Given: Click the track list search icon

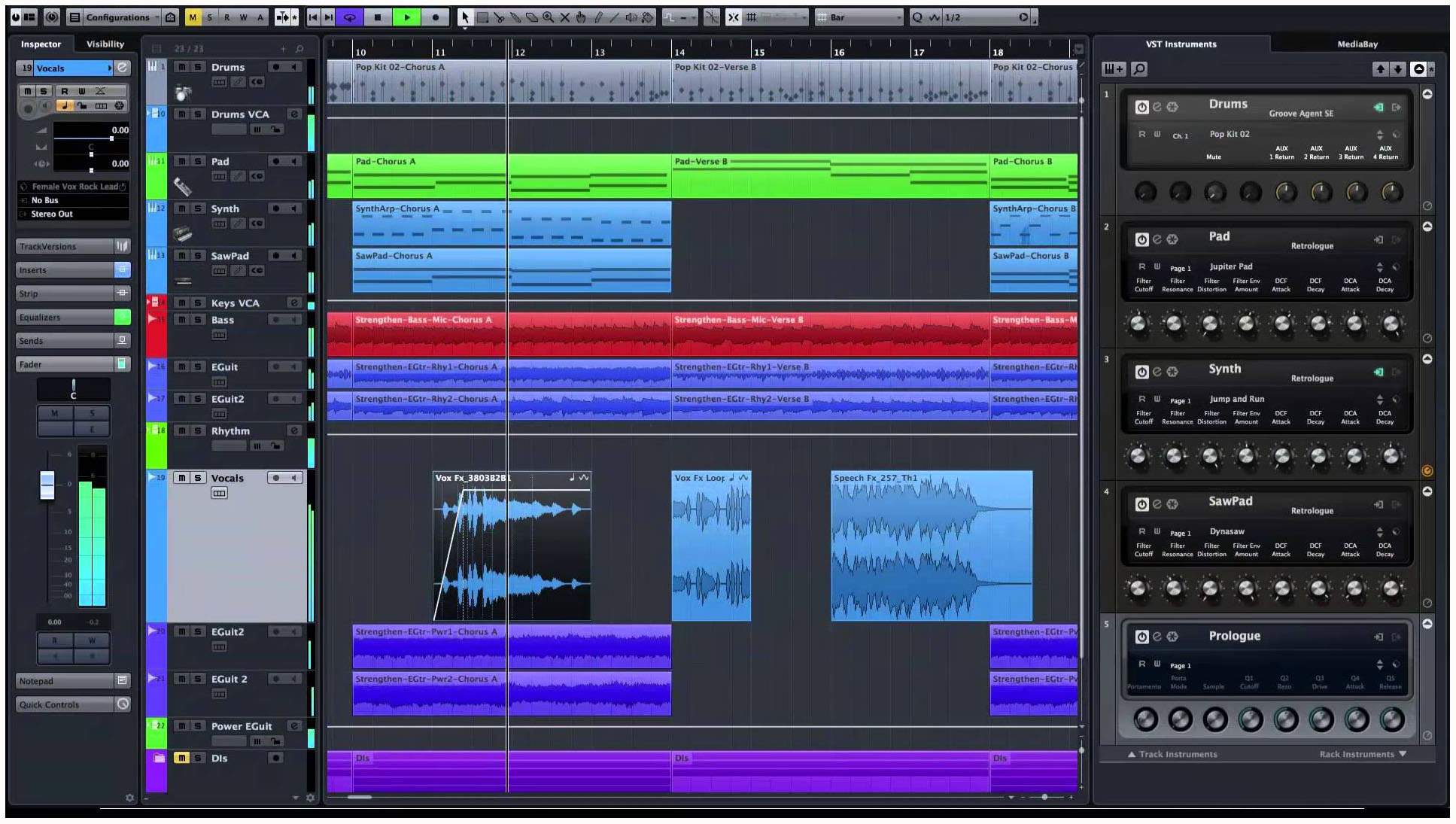Looking at the screenshot, I should [x=299, y=49].
